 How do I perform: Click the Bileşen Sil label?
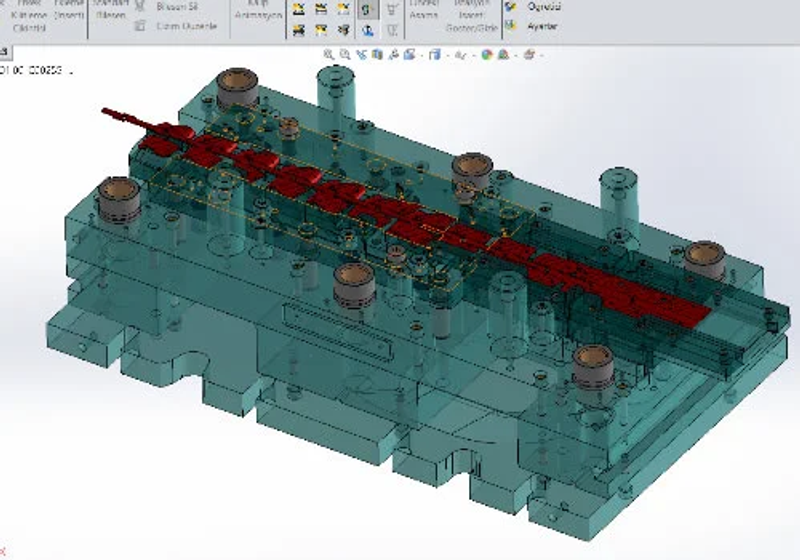tap(177, 7)
